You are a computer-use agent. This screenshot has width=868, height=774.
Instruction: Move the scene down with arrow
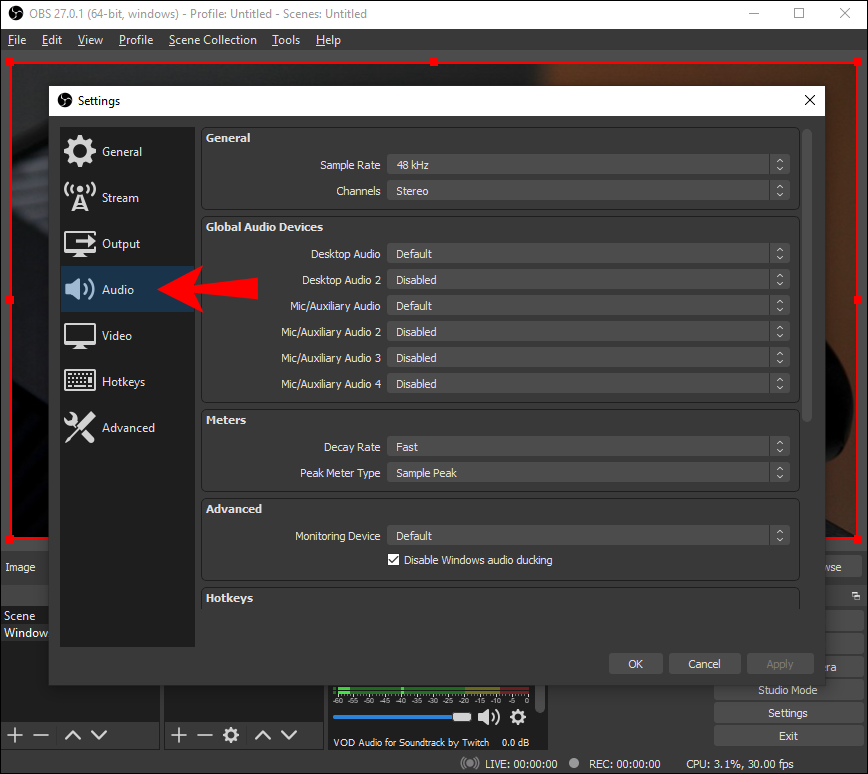pos(99,735)
